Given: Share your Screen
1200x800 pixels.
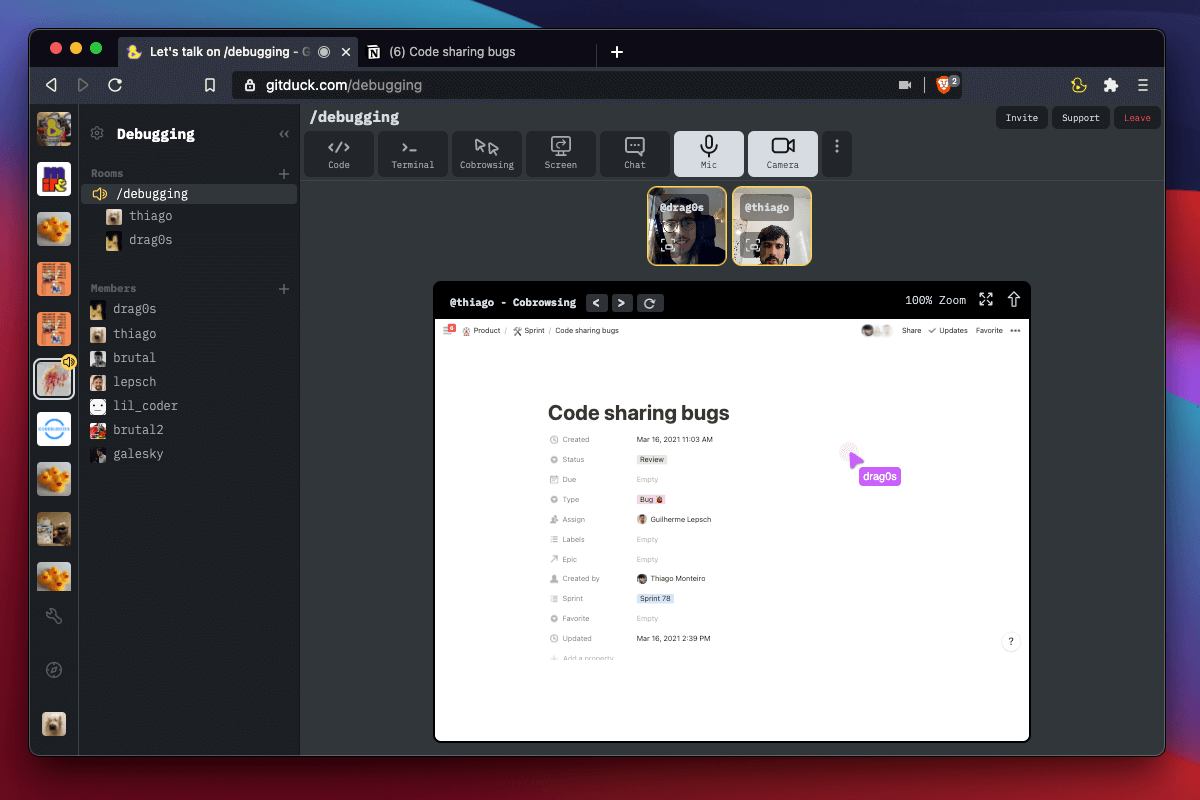Looking at the screenshot, I should coord(561,154).
